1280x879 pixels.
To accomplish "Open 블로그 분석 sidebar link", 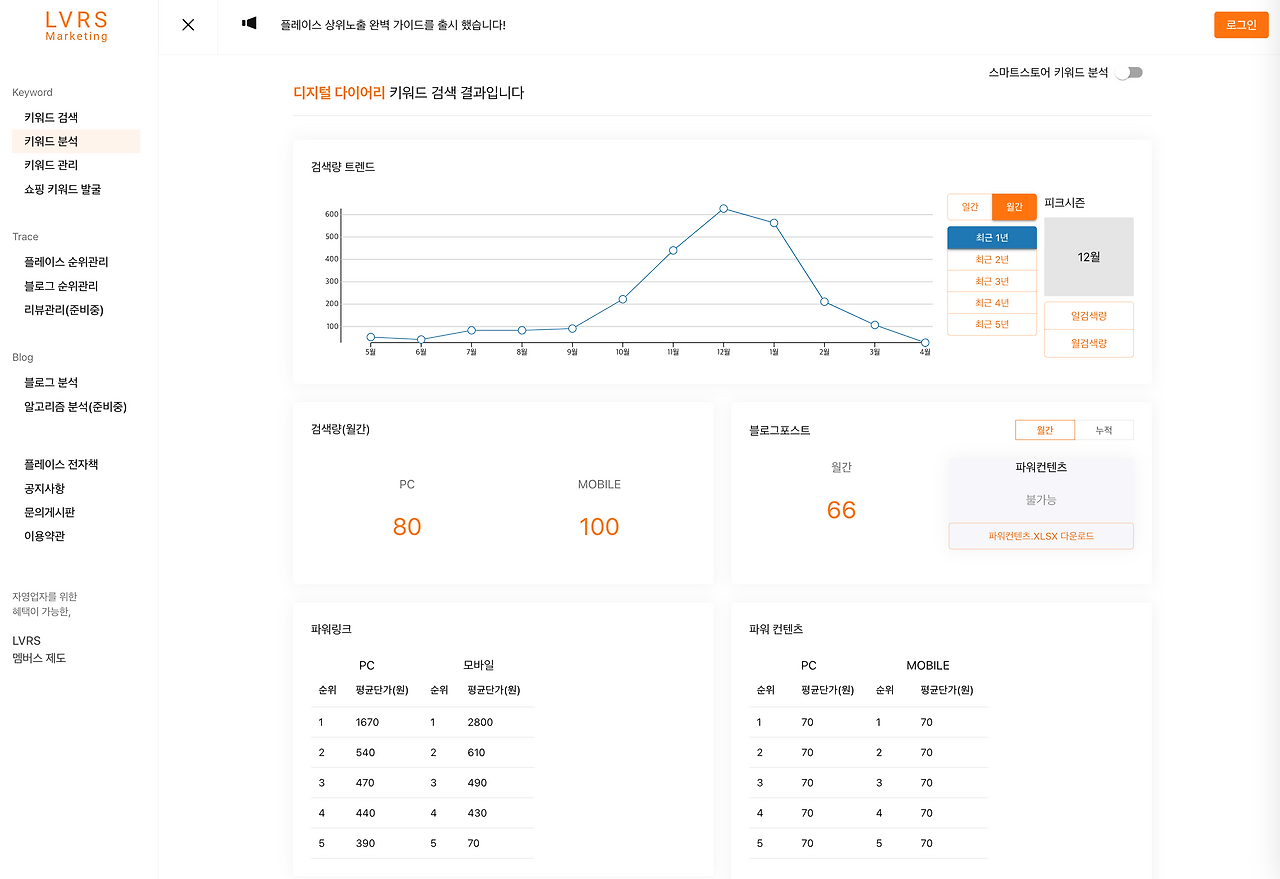I will tap(51, 383).
